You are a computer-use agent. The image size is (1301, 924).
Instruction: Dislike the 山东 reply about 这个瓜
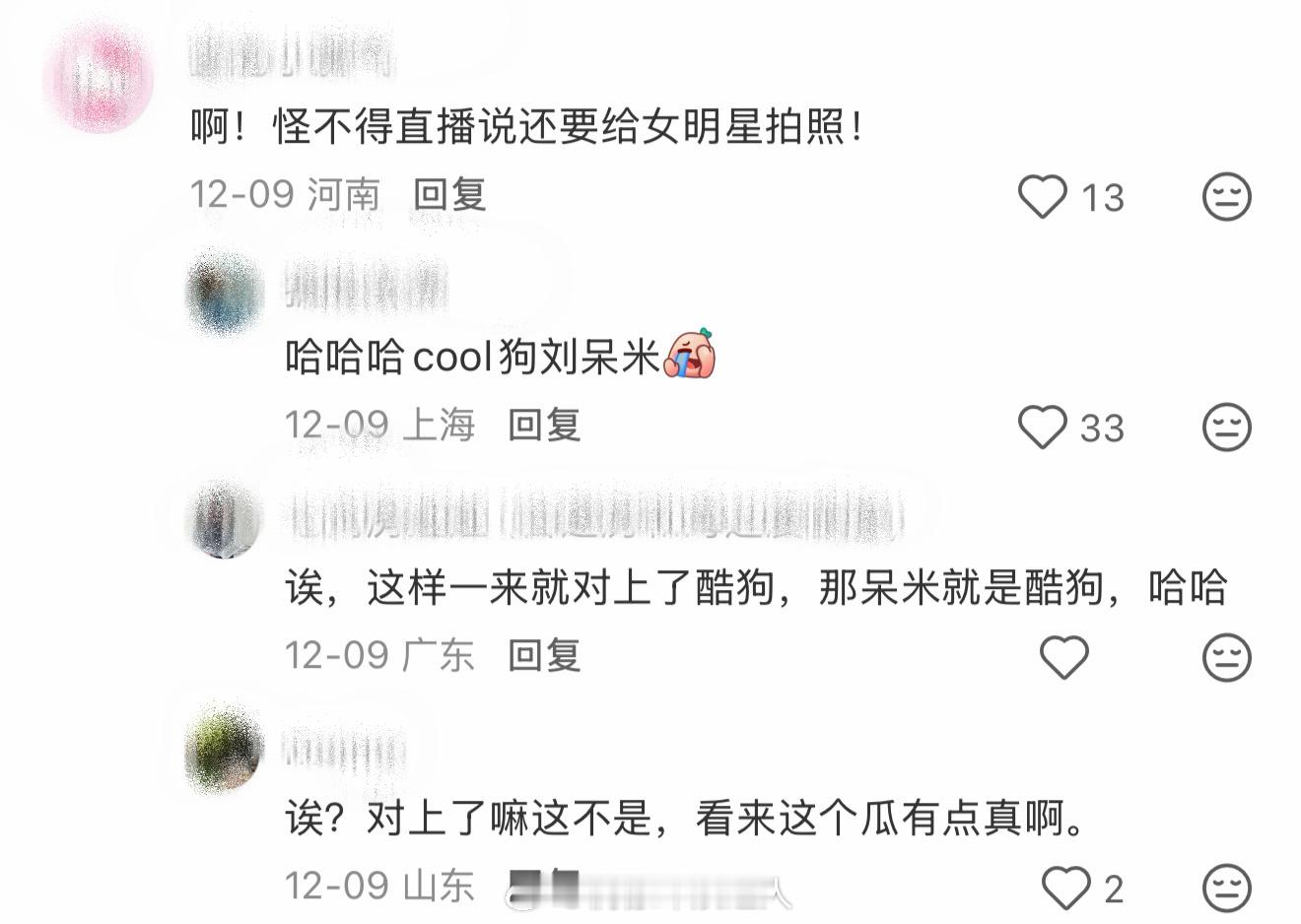pos(1227,889)
